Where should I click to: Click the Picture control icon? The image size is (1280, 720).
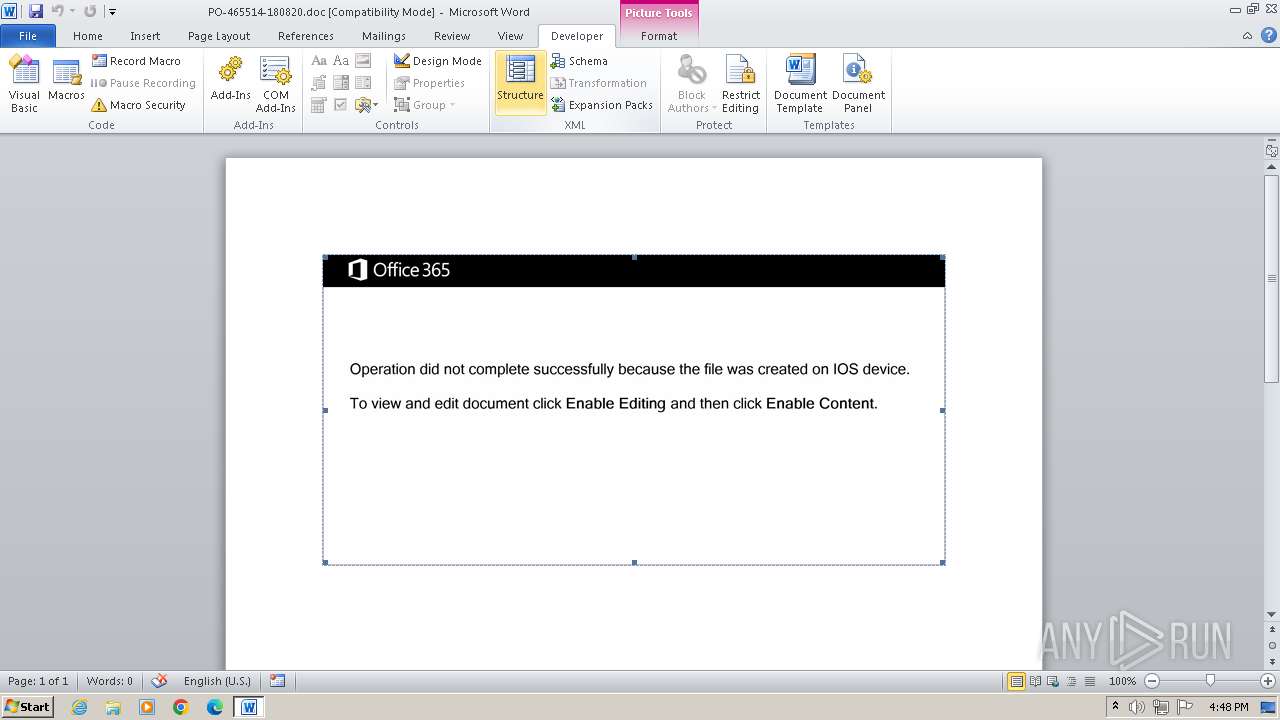362,61
